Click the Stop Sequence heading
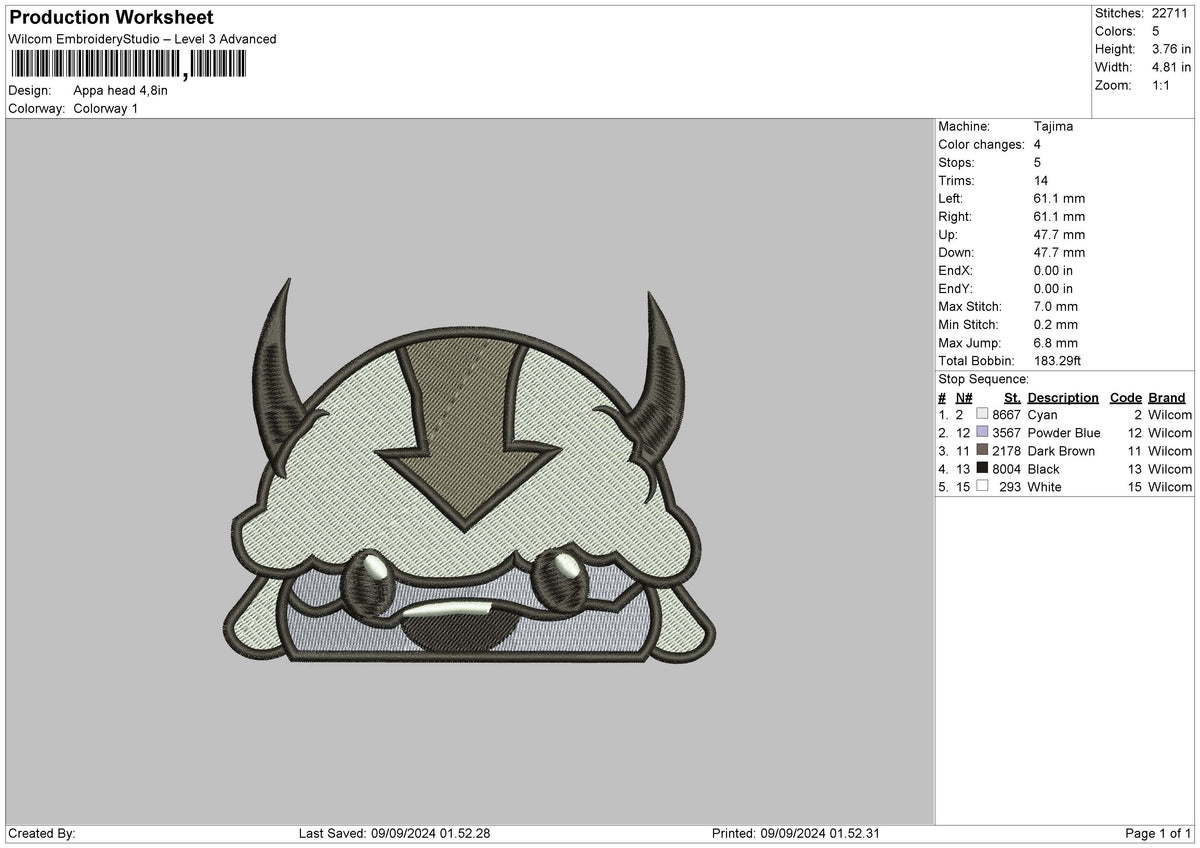The height and width of the screenshot is (848, 1200). coord(984,379)
